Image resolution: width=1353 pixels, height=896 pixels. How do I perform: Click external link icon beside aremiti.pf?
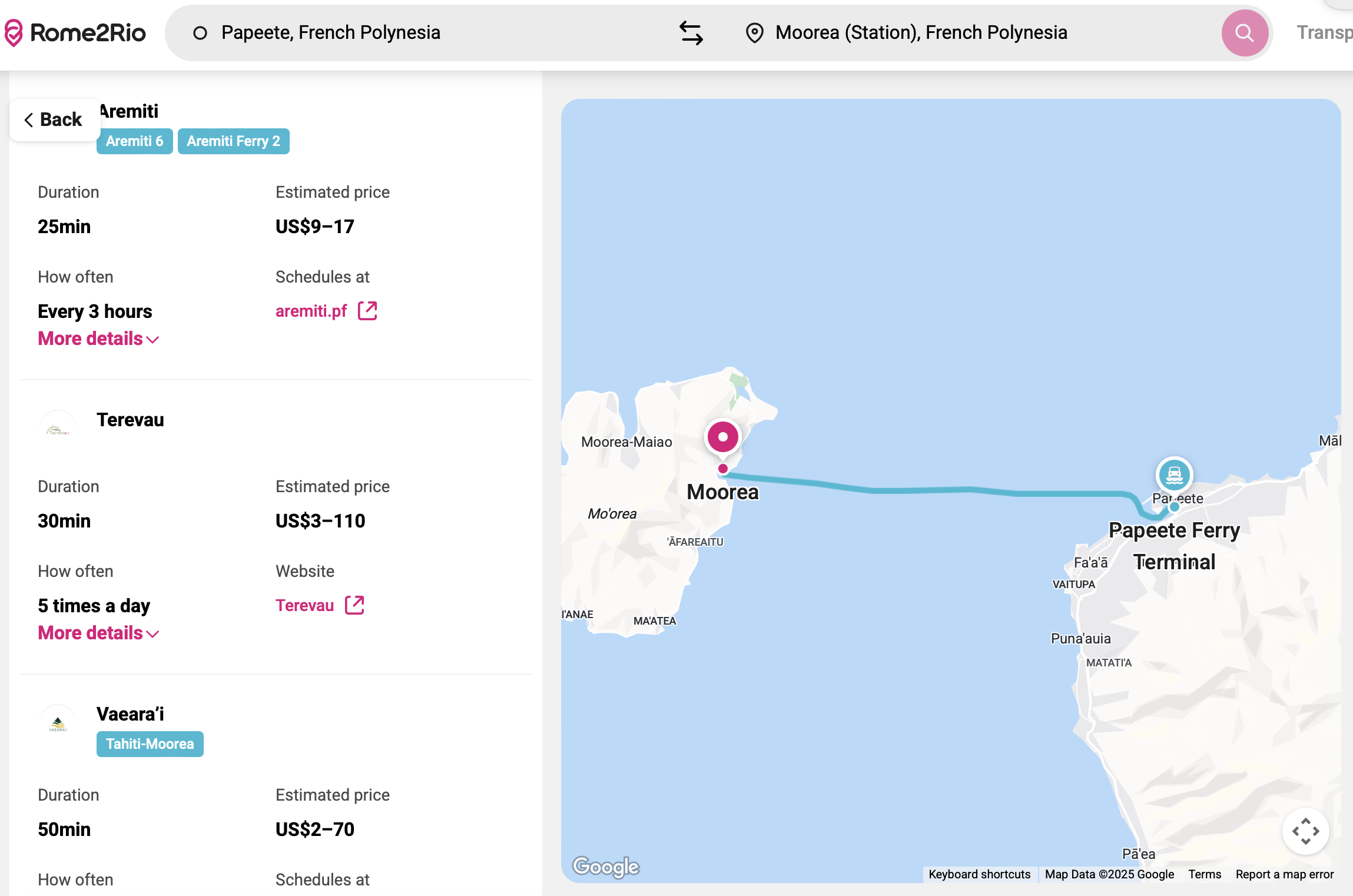click(x=367, y=311)
